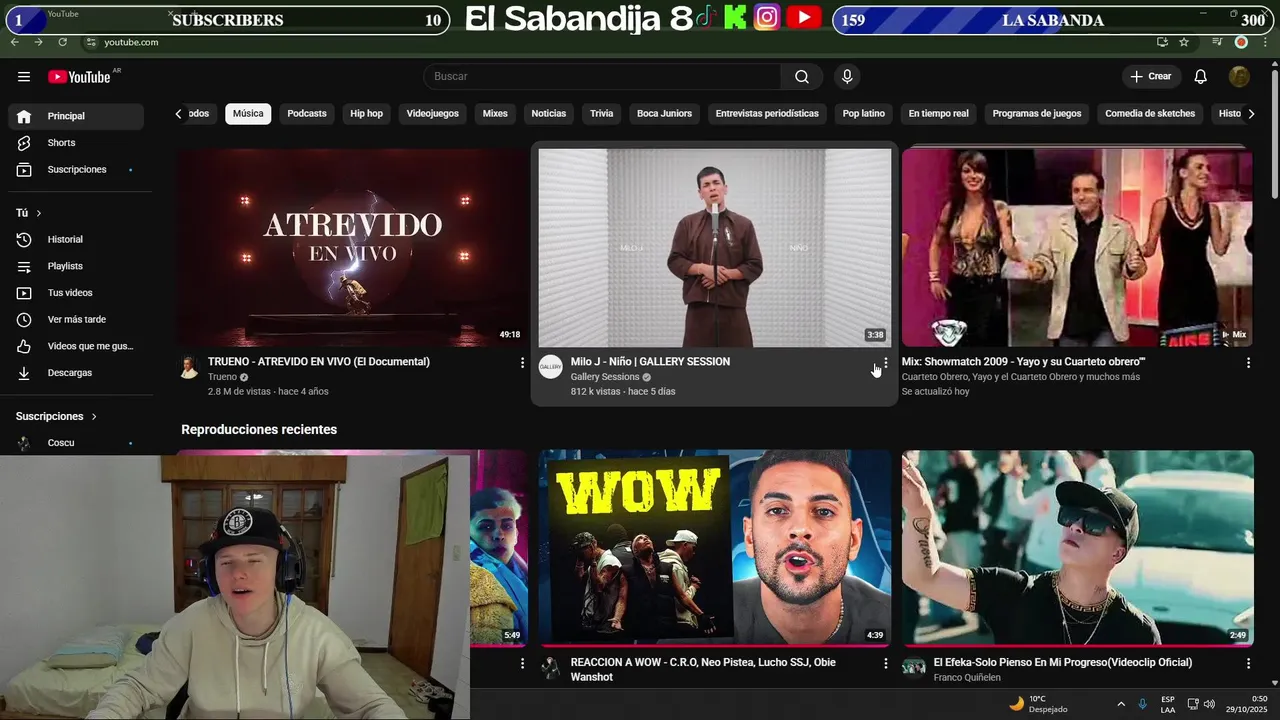
Task: Open Windows volume control in tray
Action: [1209, 704]
